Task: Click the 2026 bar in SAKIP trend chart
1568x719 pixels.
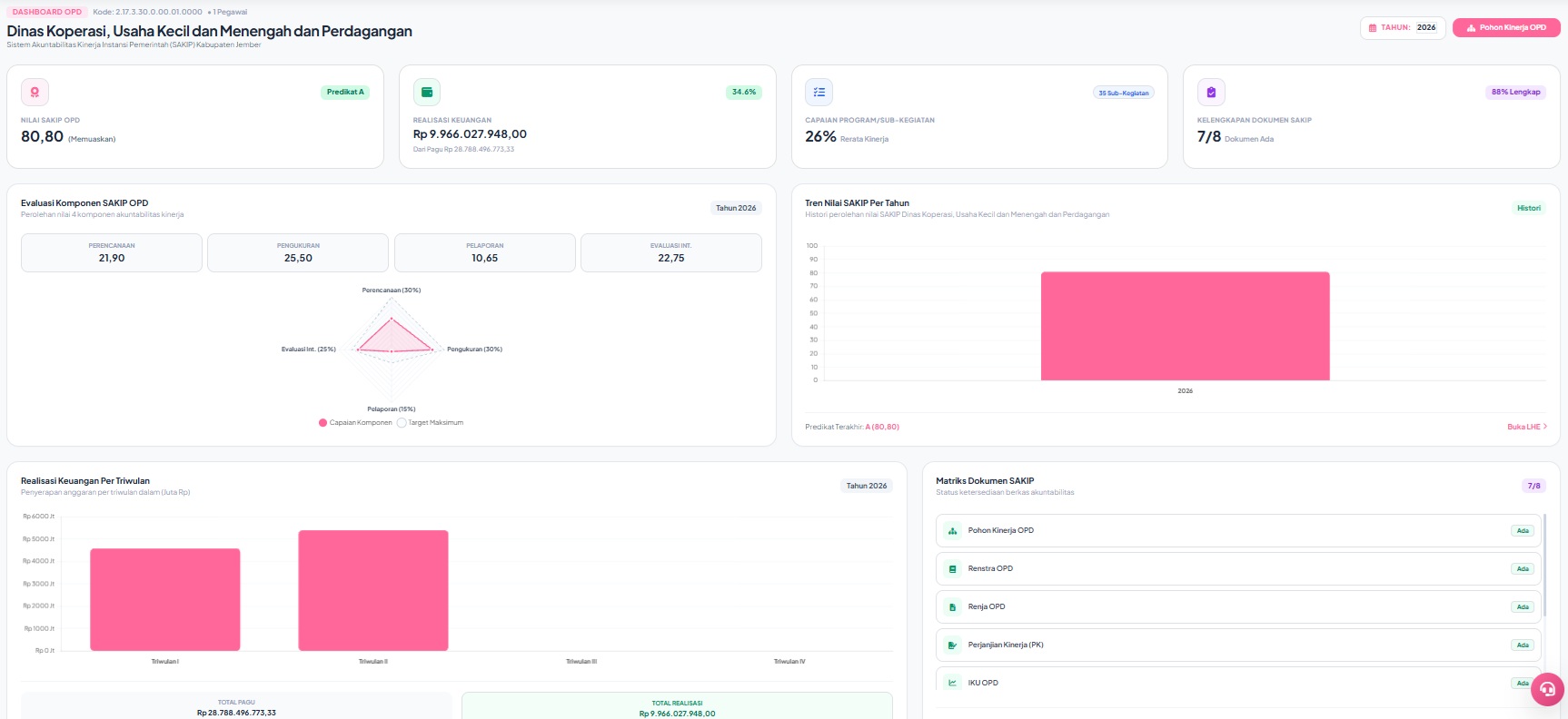Action: coord(1185,326)
